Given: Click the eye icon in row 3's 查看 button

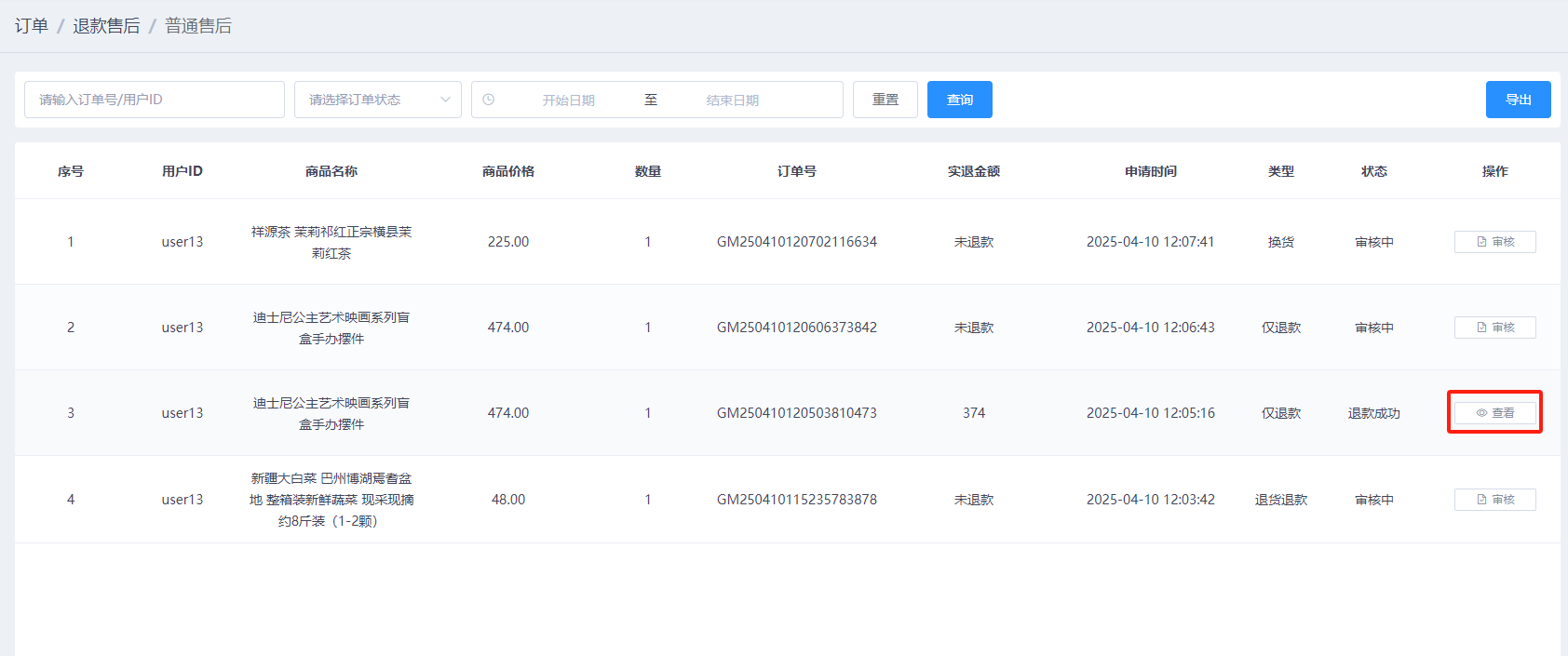Looking at the screenshot, I should pos(1481,413).
